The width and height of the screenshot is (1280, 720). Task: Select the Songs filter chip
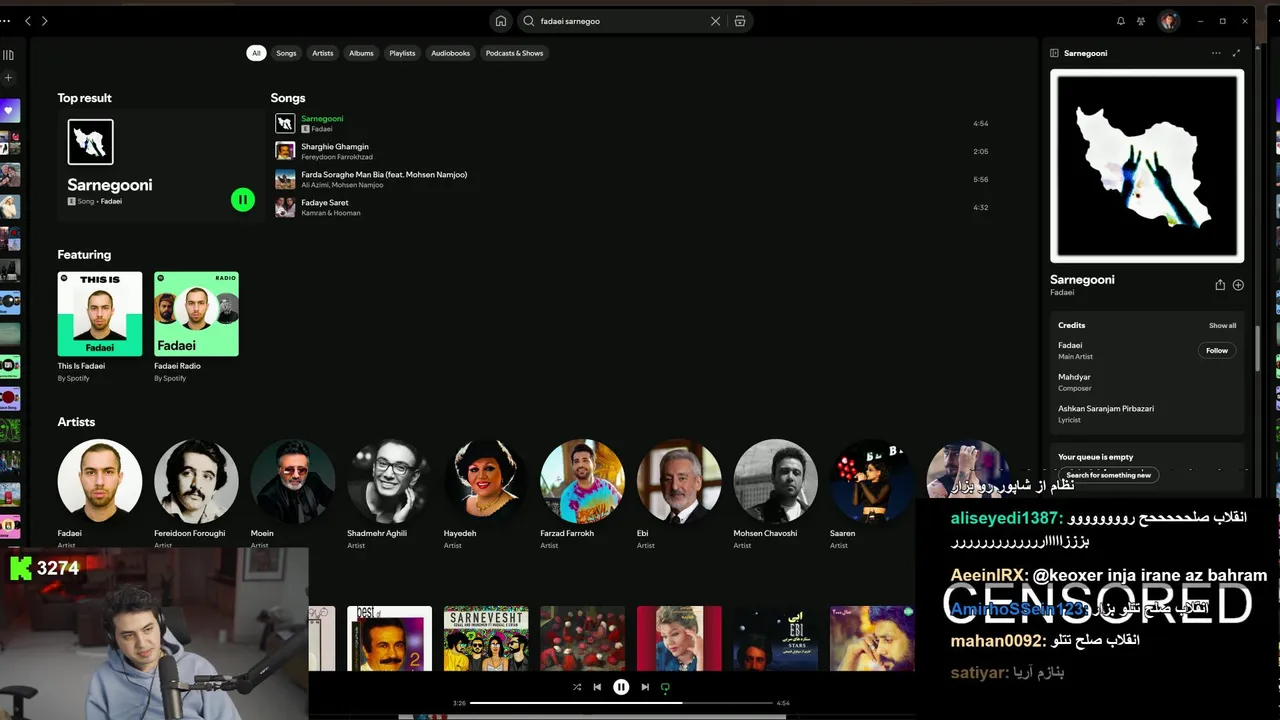286,53
